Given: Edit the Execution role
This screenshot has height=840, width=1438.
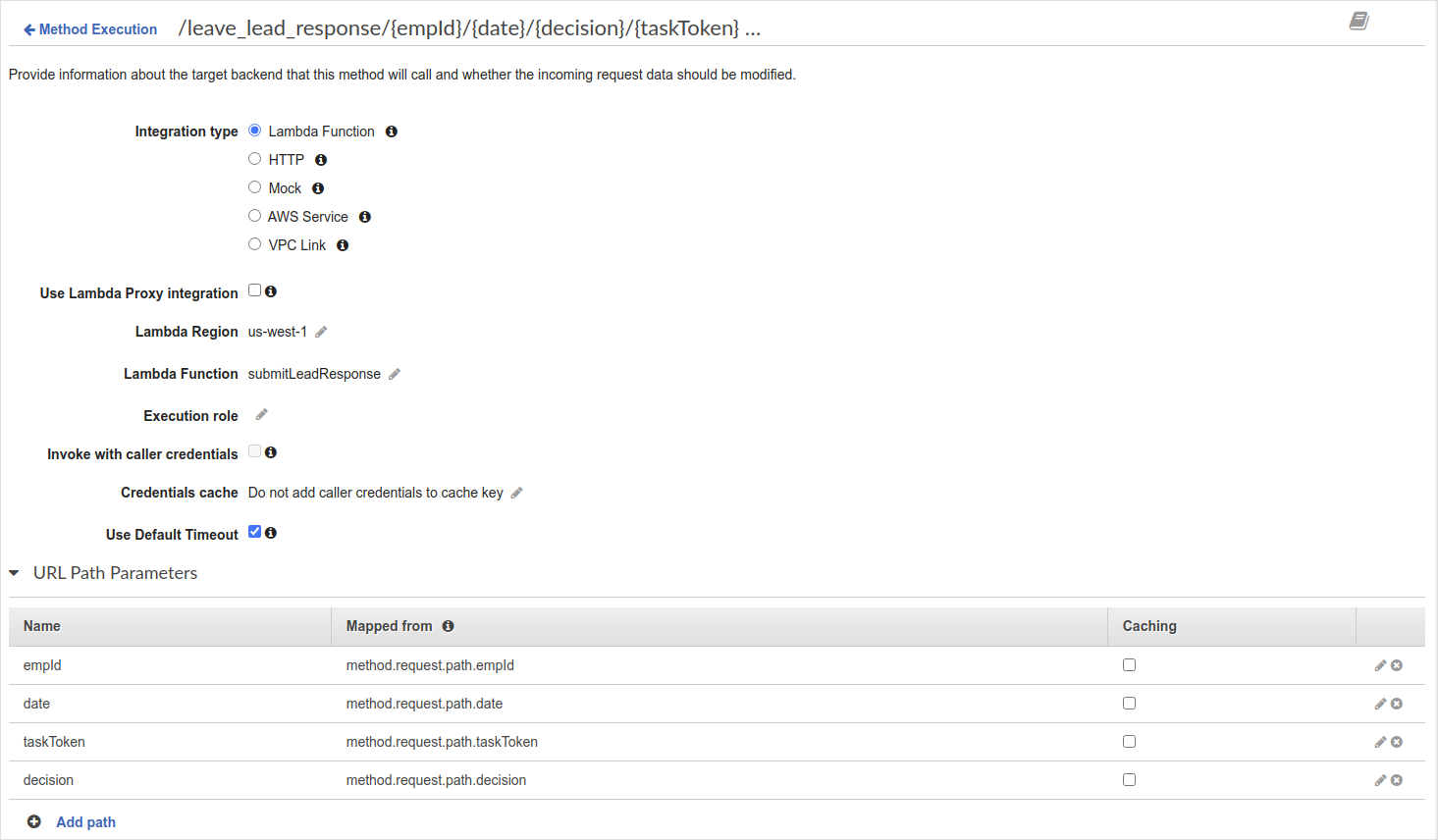Looking at the screenshot, I should (260, 415).
